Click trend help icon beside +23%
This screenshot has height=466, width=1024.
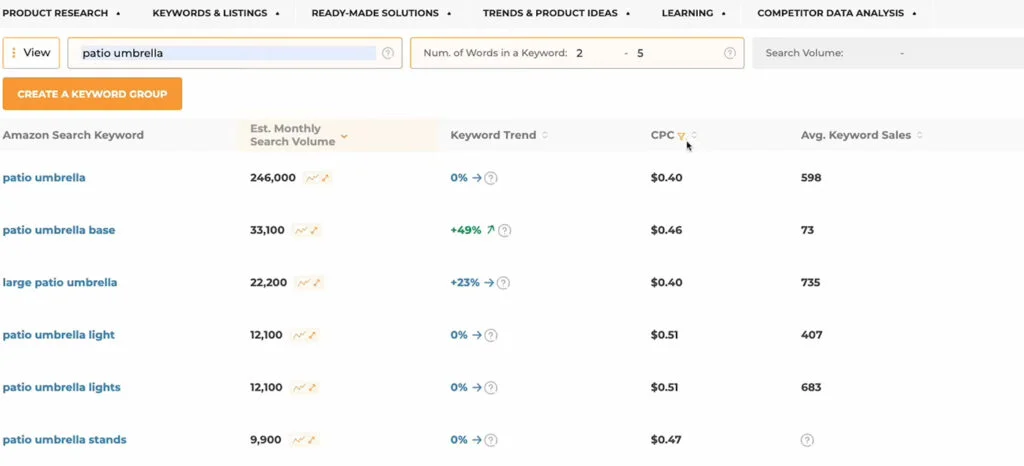click(x=503, y=283)
